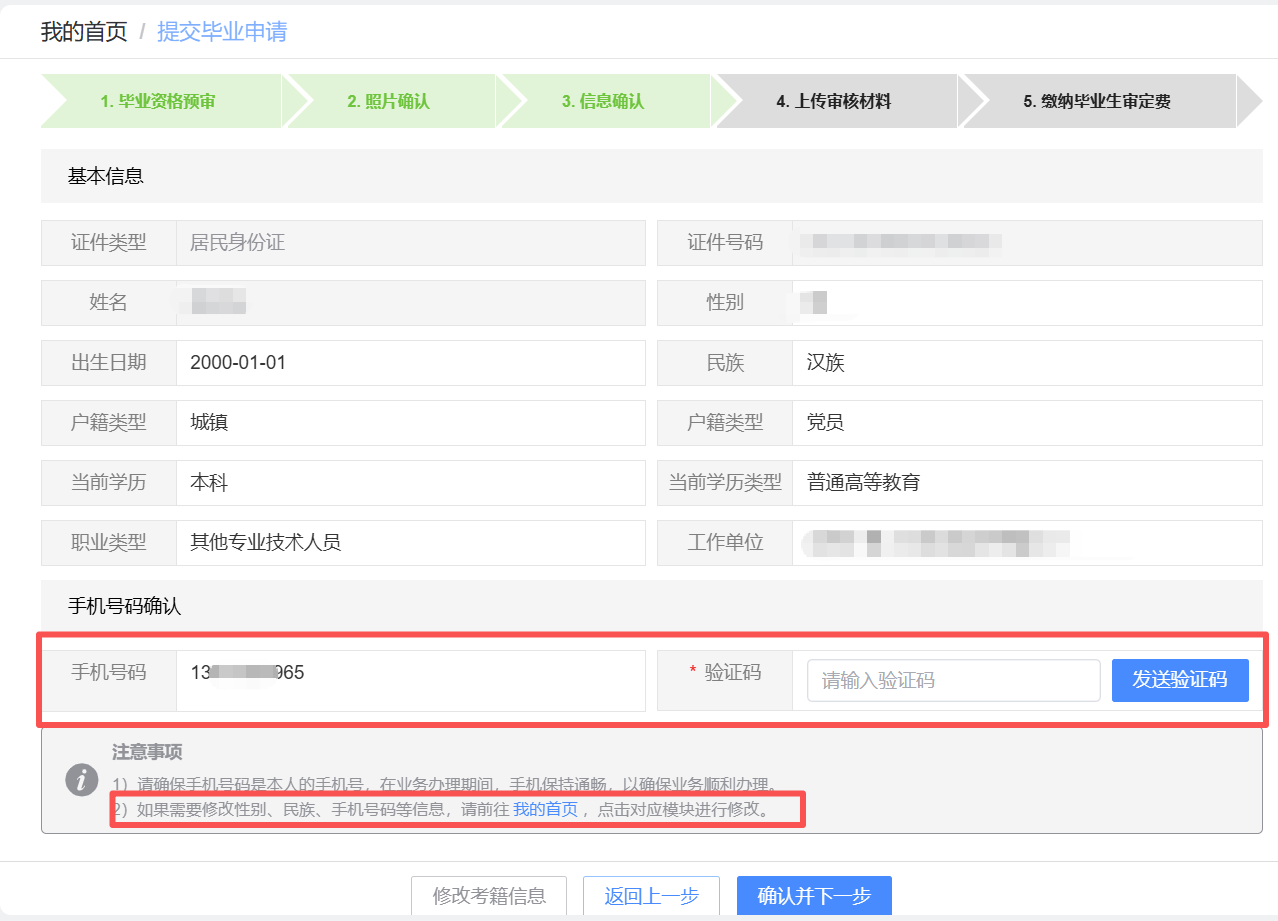
Task: Click the 修改考籍信息 button
Action: coord(489,896)
